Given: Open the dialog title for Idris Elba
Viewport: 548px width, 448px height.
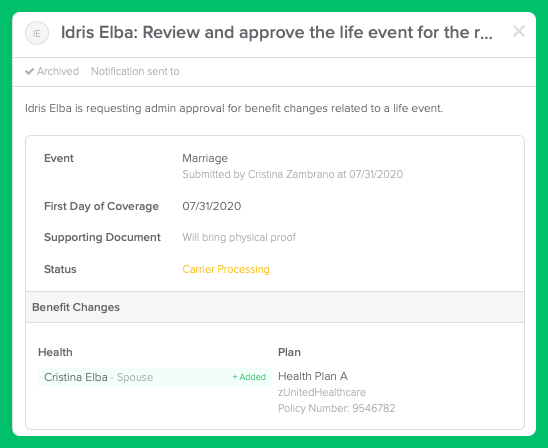Looking at the screenshot, I should 277,32.
